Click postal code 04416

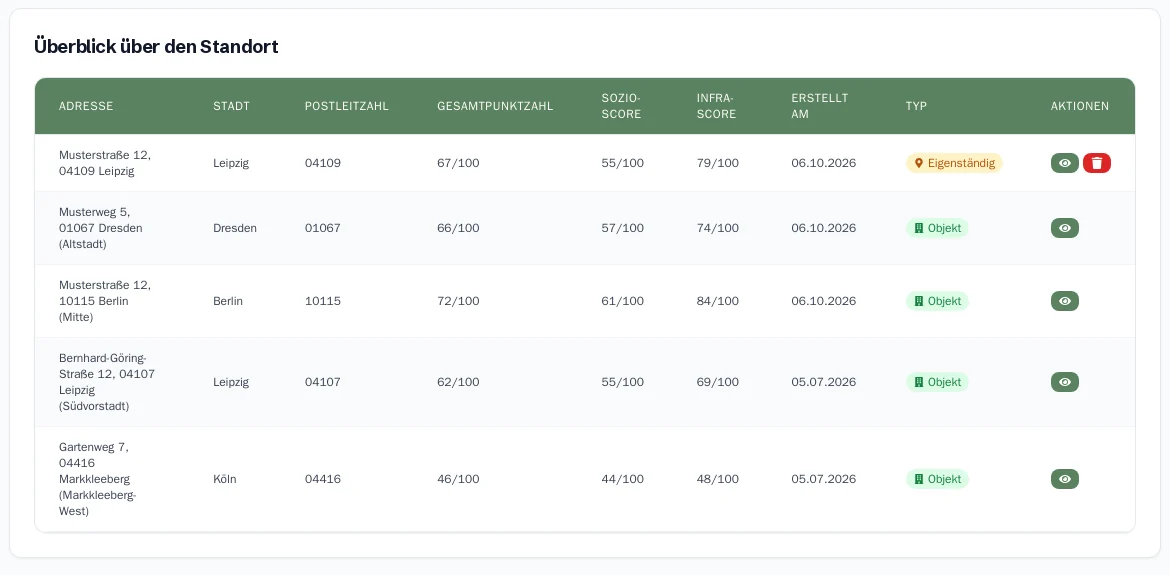(323, 479)
